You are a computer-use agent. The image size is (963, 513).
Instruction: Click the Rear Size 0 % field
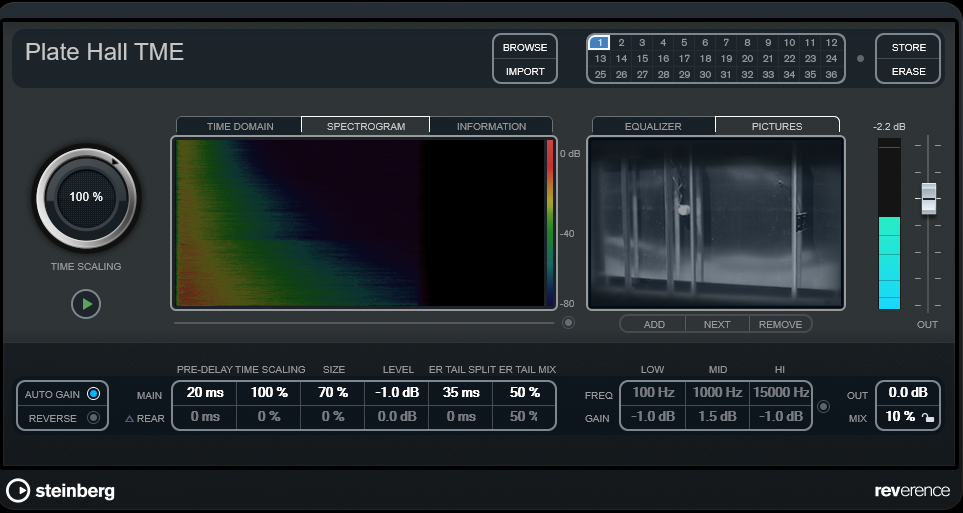pos(333,417)
